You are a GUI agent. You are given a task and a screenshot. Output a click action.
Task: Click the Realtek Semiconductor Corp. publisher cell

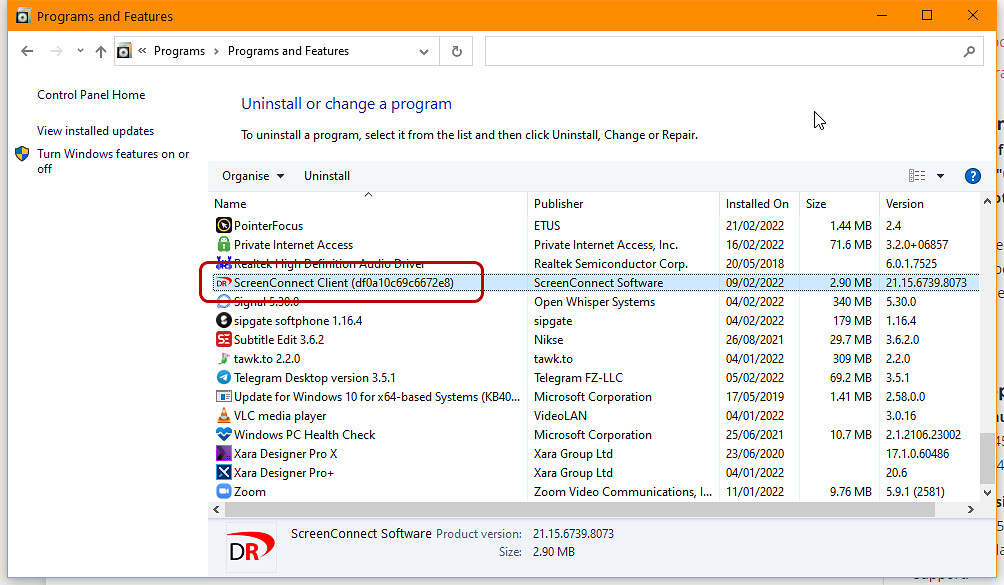611,264
